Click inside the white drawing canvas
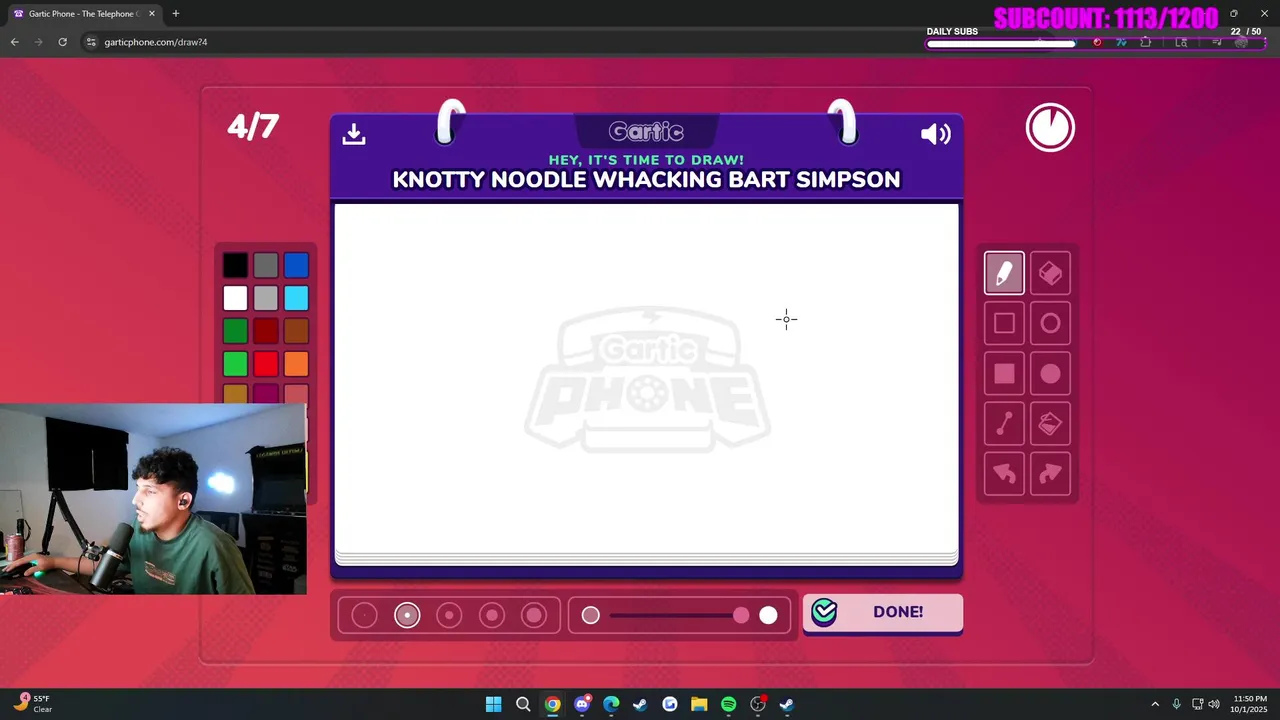The width and height of the screenshot is (1280, 720). 646,377
